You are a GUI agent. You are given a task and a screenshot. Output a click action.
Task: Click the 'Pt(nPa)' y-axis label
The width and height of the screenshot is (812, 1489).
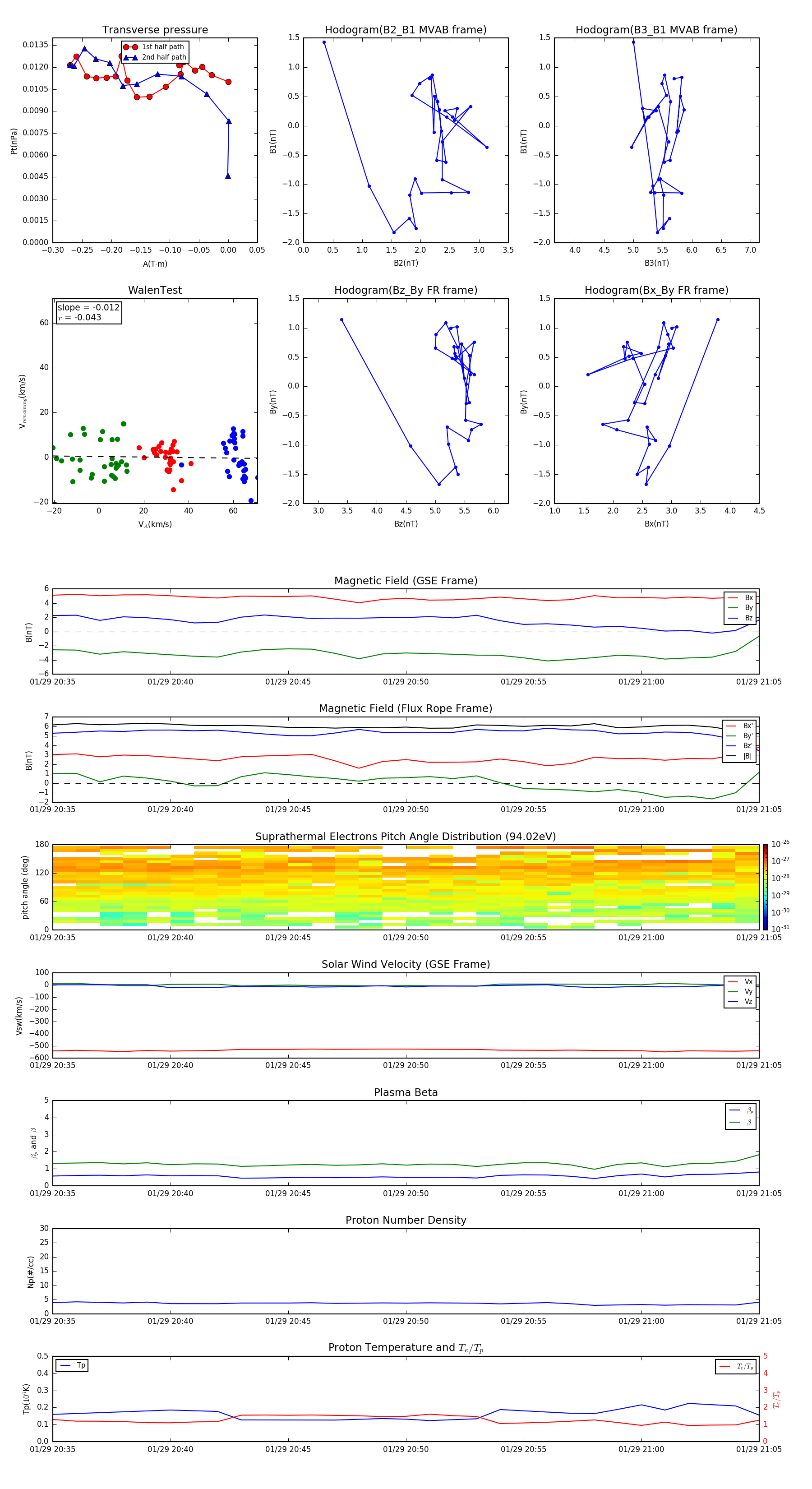[x=14, y=140]
